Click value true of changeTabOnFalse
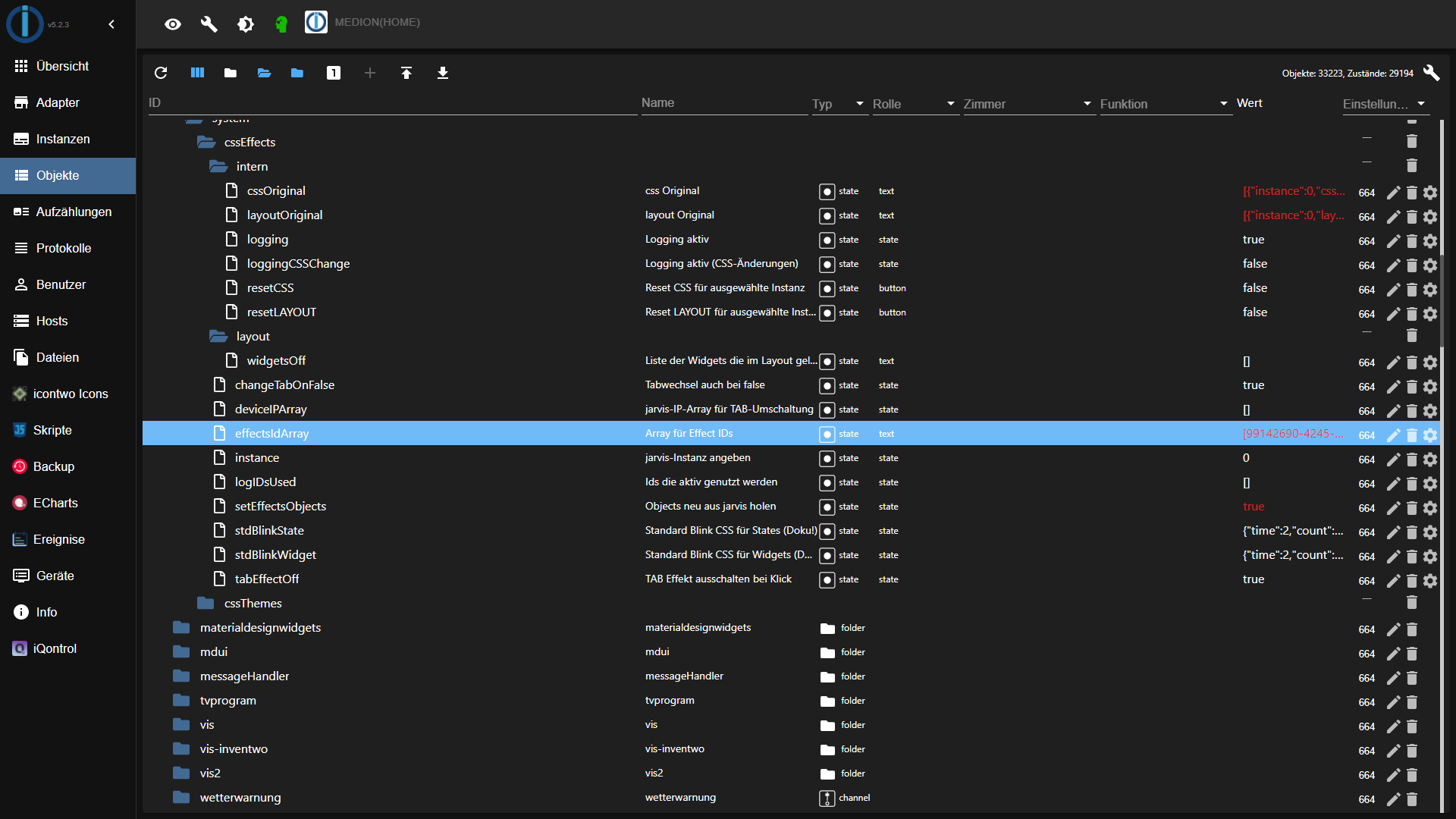1456x819 pixels. pos(1254,385)
